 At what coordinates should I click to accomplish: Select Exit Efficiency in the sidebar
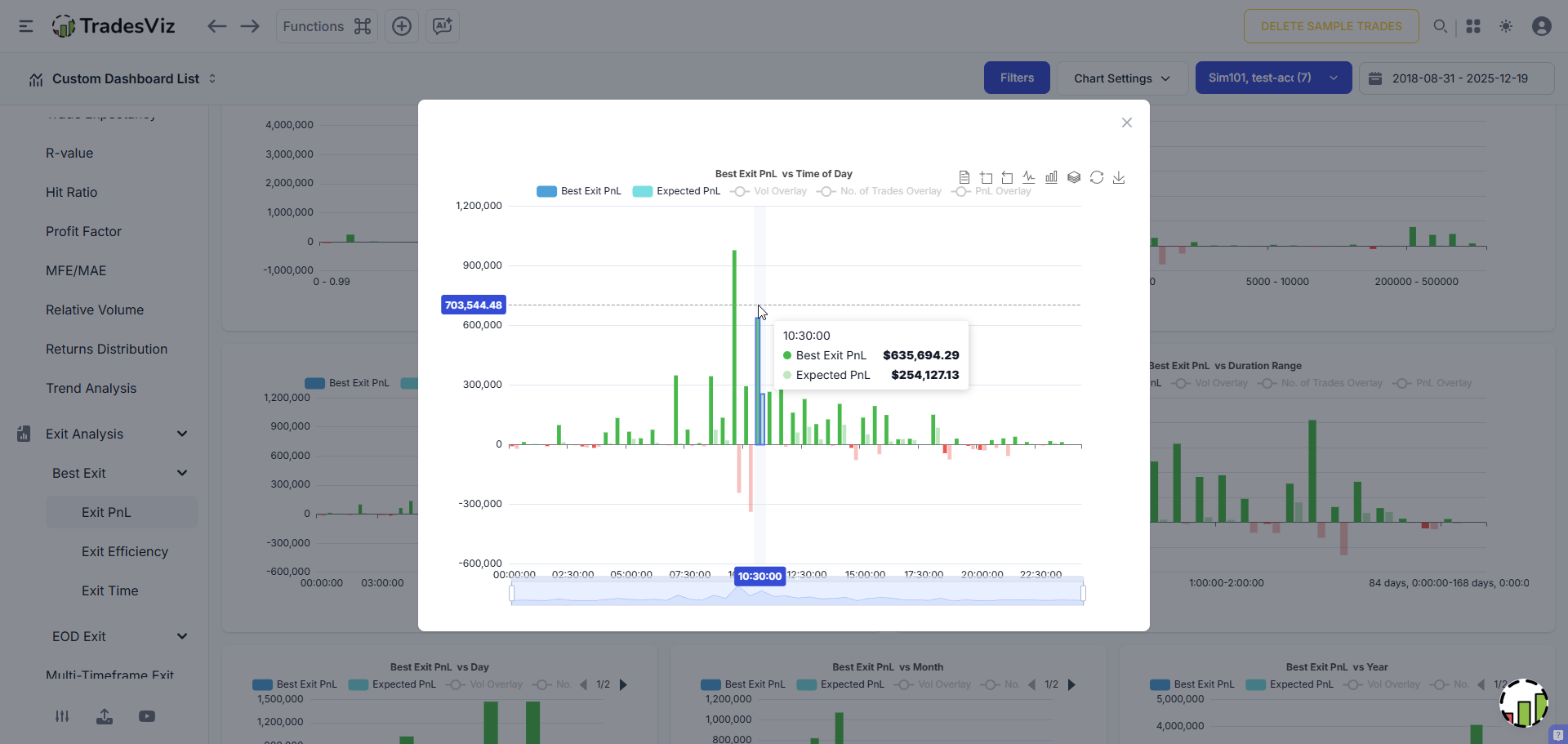[x=124, y=551]
